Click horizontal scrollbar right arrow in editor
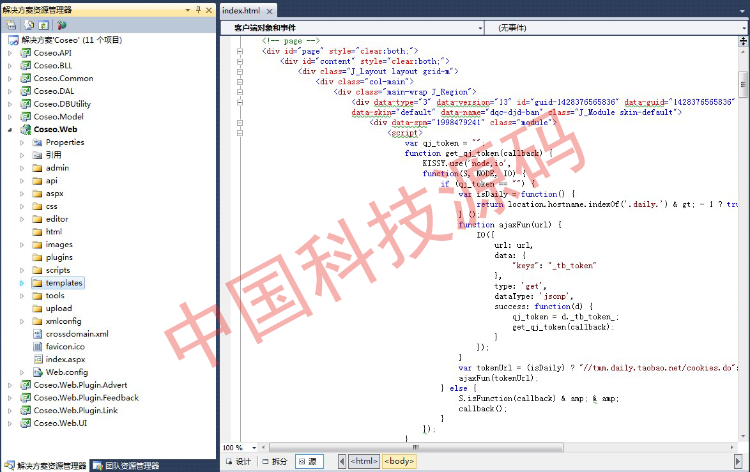This screenshot has height=472, width=750. click(732, 448)
